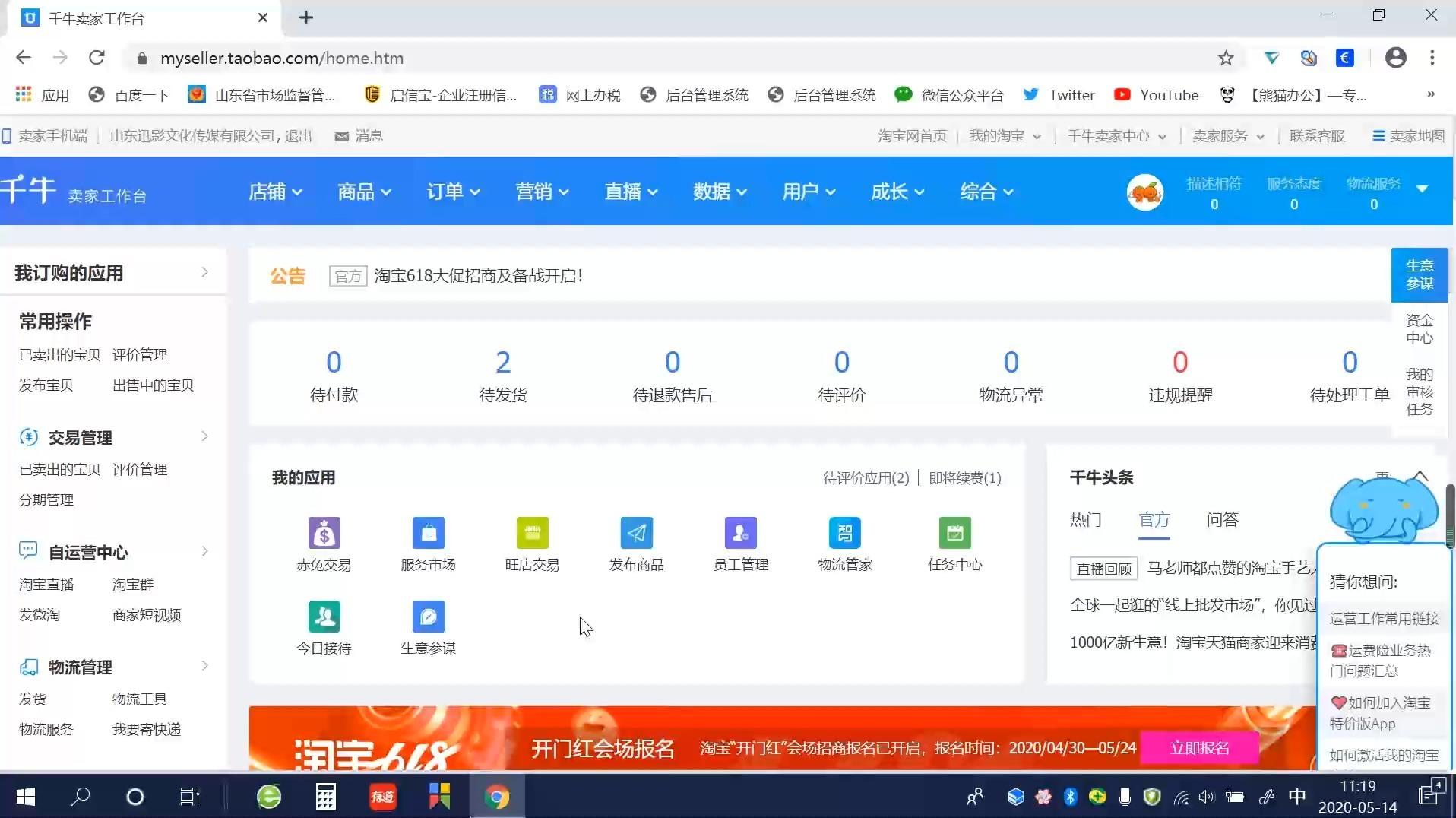Screen dimensions: 1456x818
Task: Switch to the 热门 tab
Action: (1085, 519)
